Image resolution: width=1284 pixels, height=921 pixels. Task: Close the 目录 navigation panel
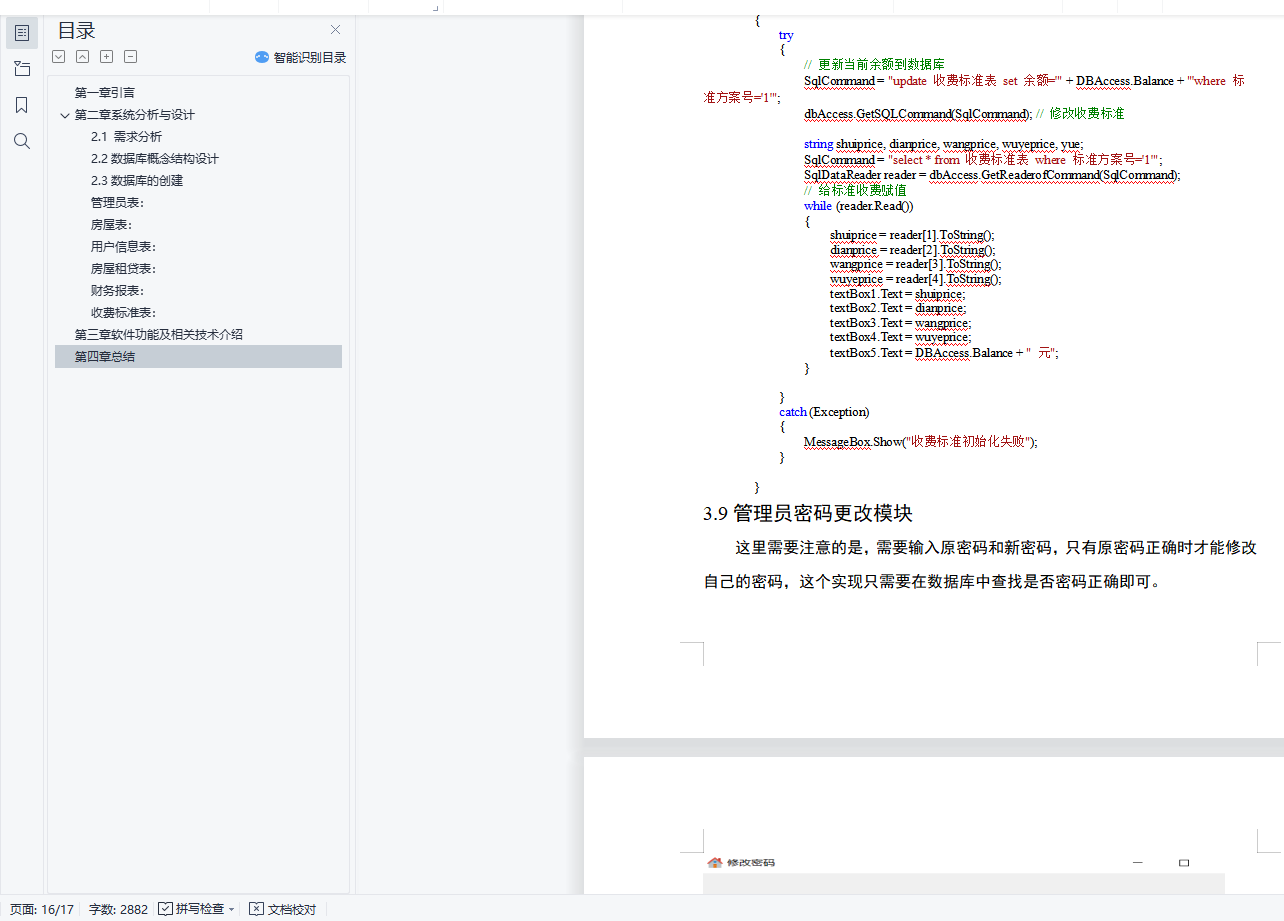click(335, 30)
